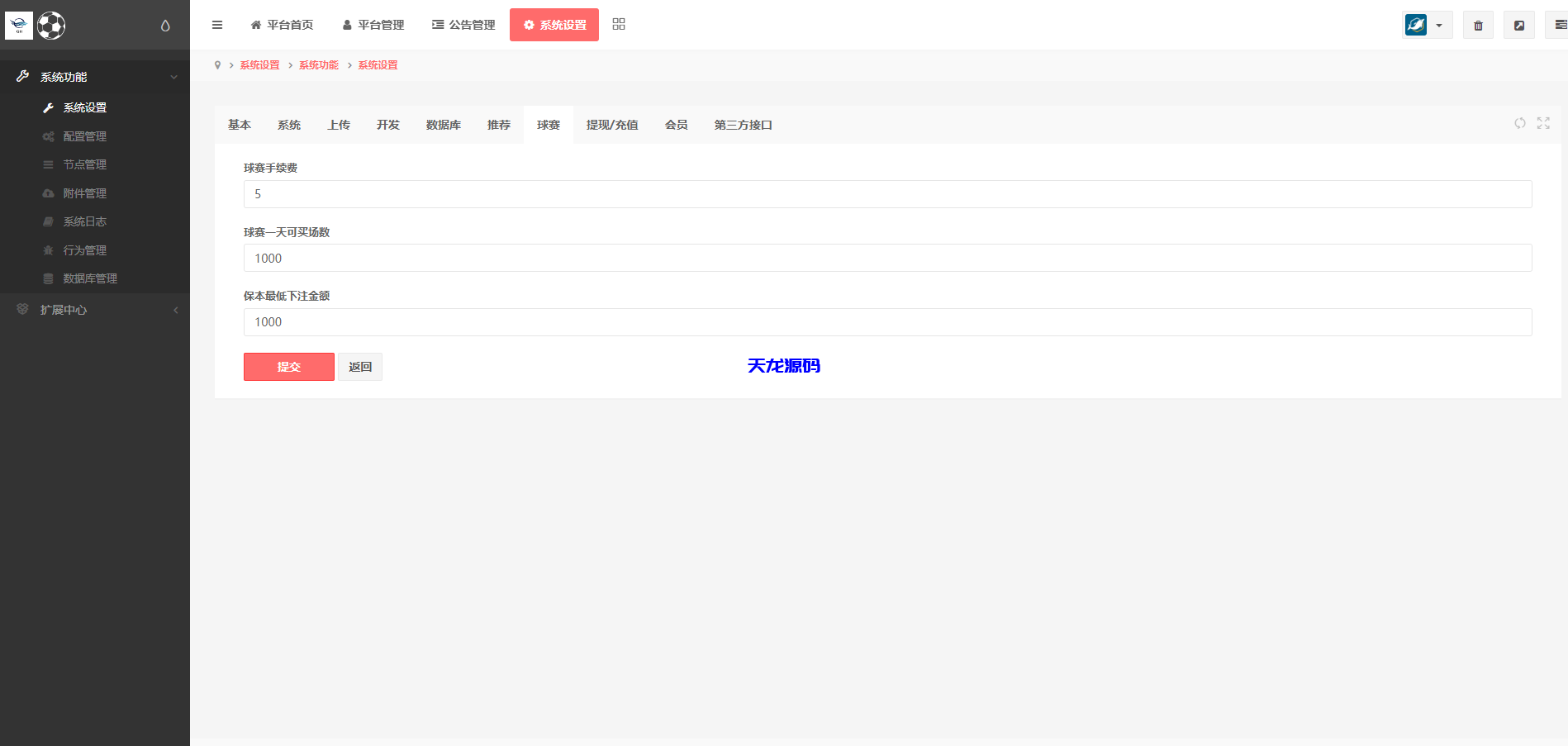Submit the form with the 提交 button
This screenshot has height=746, width=1568.
coord(288,366)
